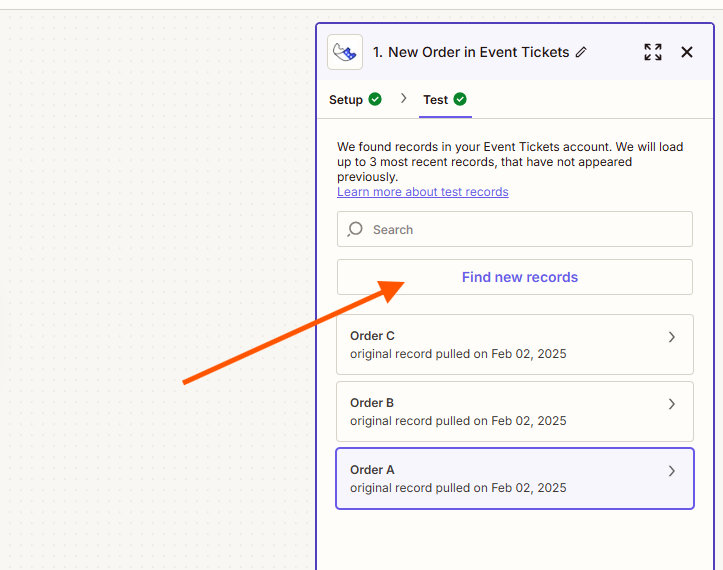Click the step title New Order in Event Tickets

coord(471,52)
